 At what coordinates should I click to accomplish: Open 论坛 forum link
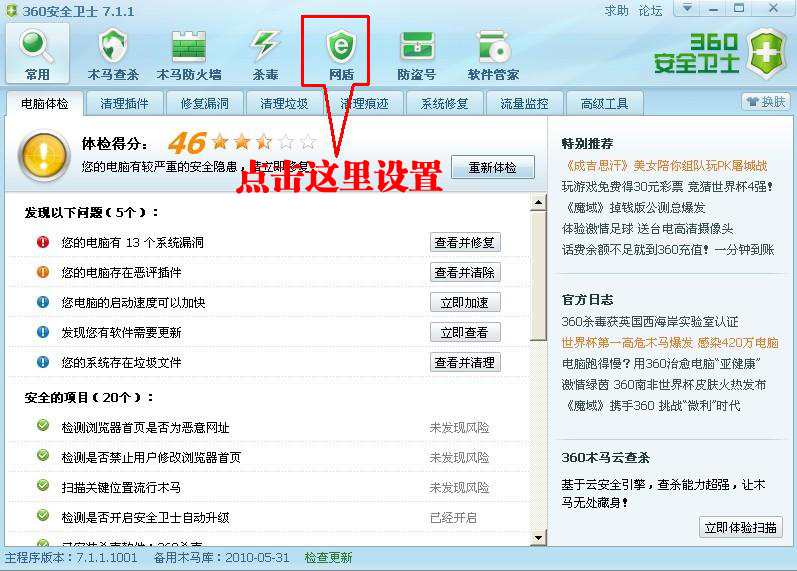click(x=650, y=11)
